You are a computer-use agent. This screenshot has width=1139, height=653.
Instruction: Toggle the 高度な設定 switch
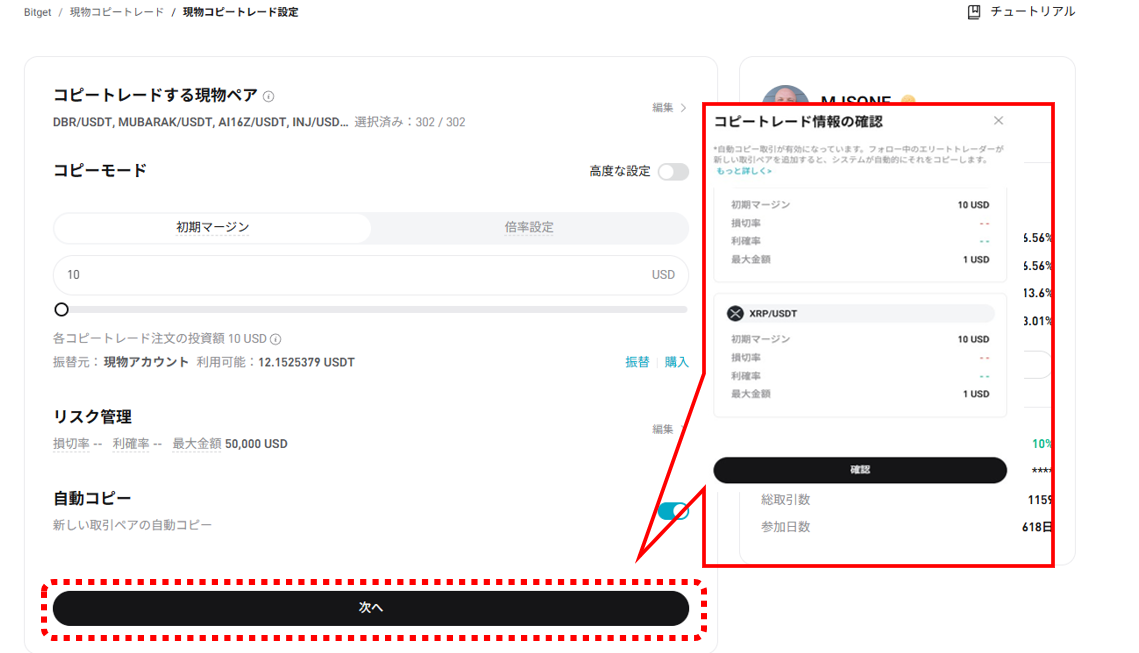pyautogui.click(x=673, y=171)
